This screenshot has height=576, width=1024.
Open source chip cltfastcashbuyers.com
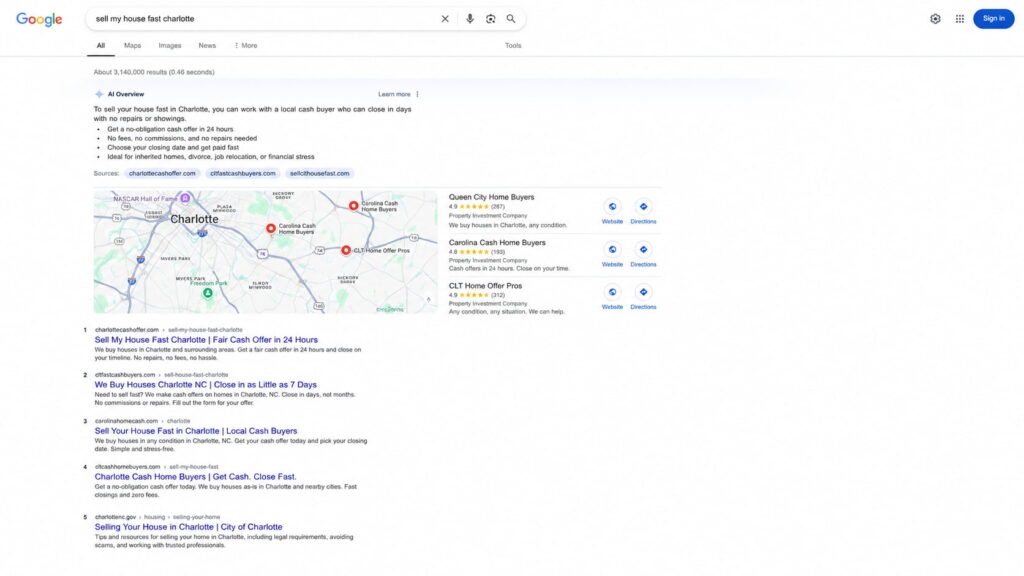pyautogui.click(x=243, y=174)
